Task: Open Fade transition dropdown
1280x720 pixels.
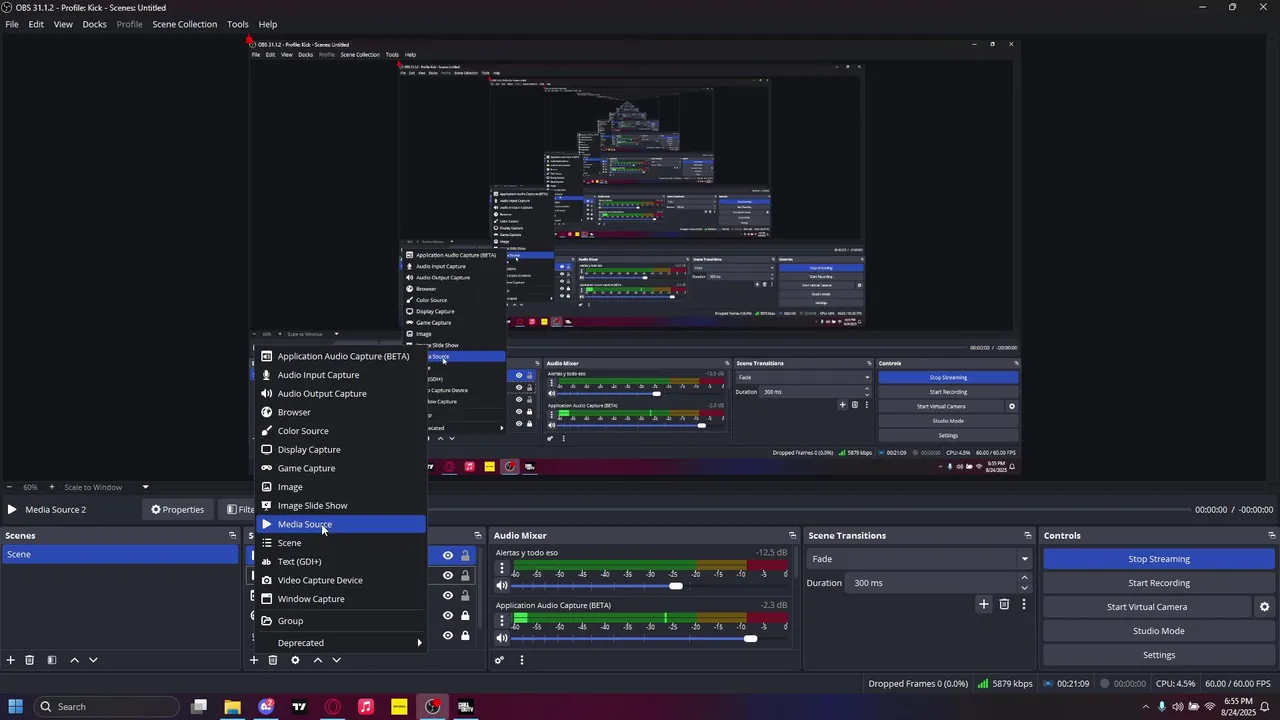Action: tap(920, 559)
